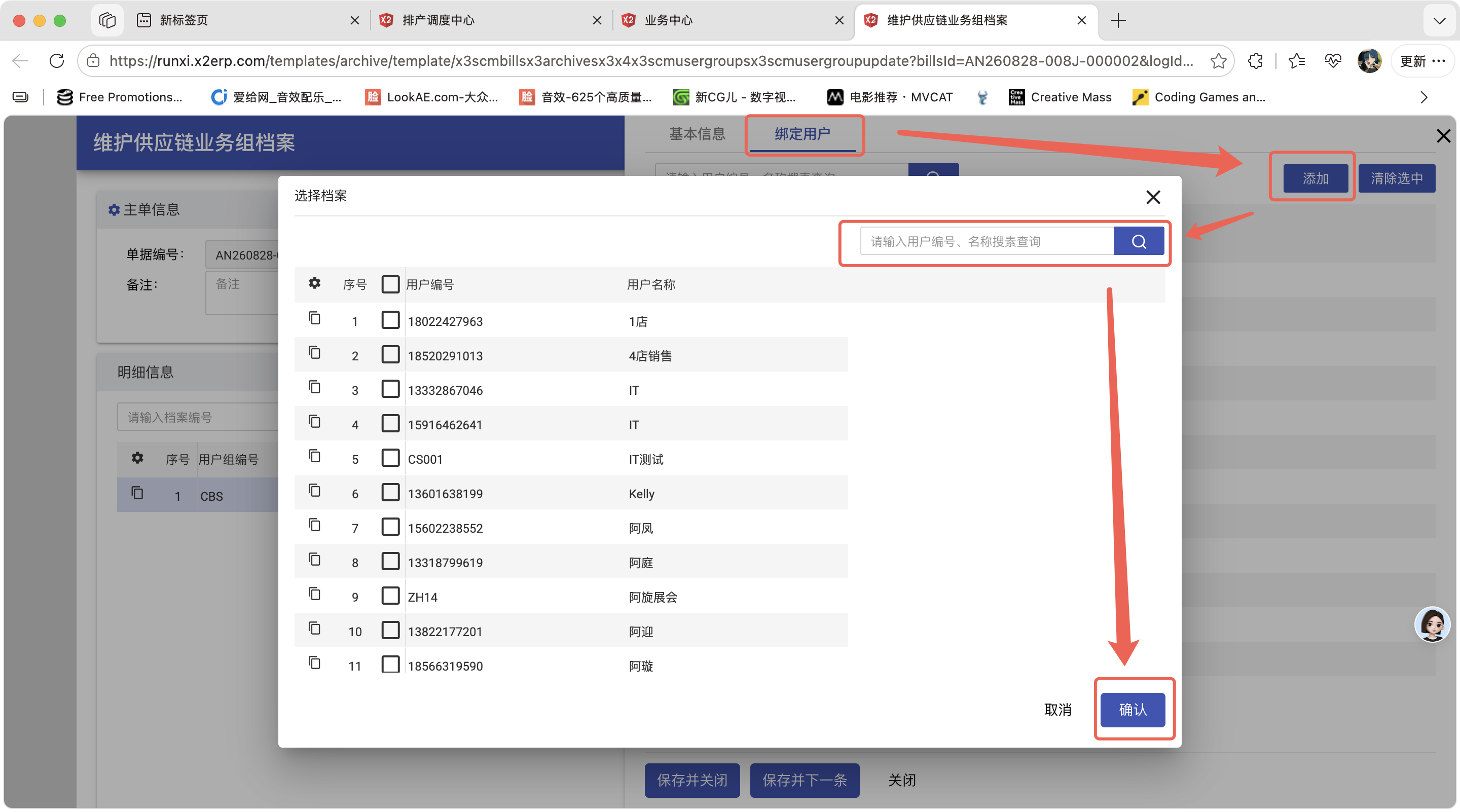Check the box for 阿凤
This screenshot has width=1460, height=812.
click(x=390, y=527)
